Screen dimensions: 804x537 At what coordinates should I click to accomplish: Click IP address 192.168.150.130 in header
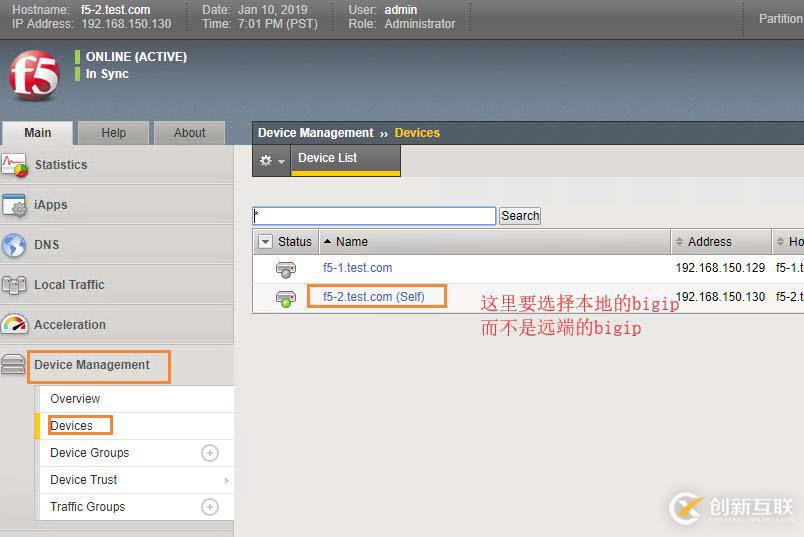126,24
